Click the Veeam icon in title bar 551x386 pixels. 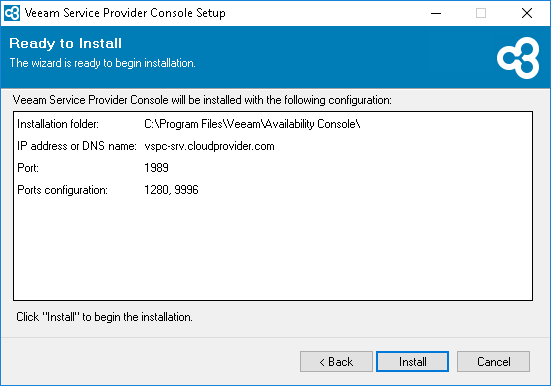[12, 13]
